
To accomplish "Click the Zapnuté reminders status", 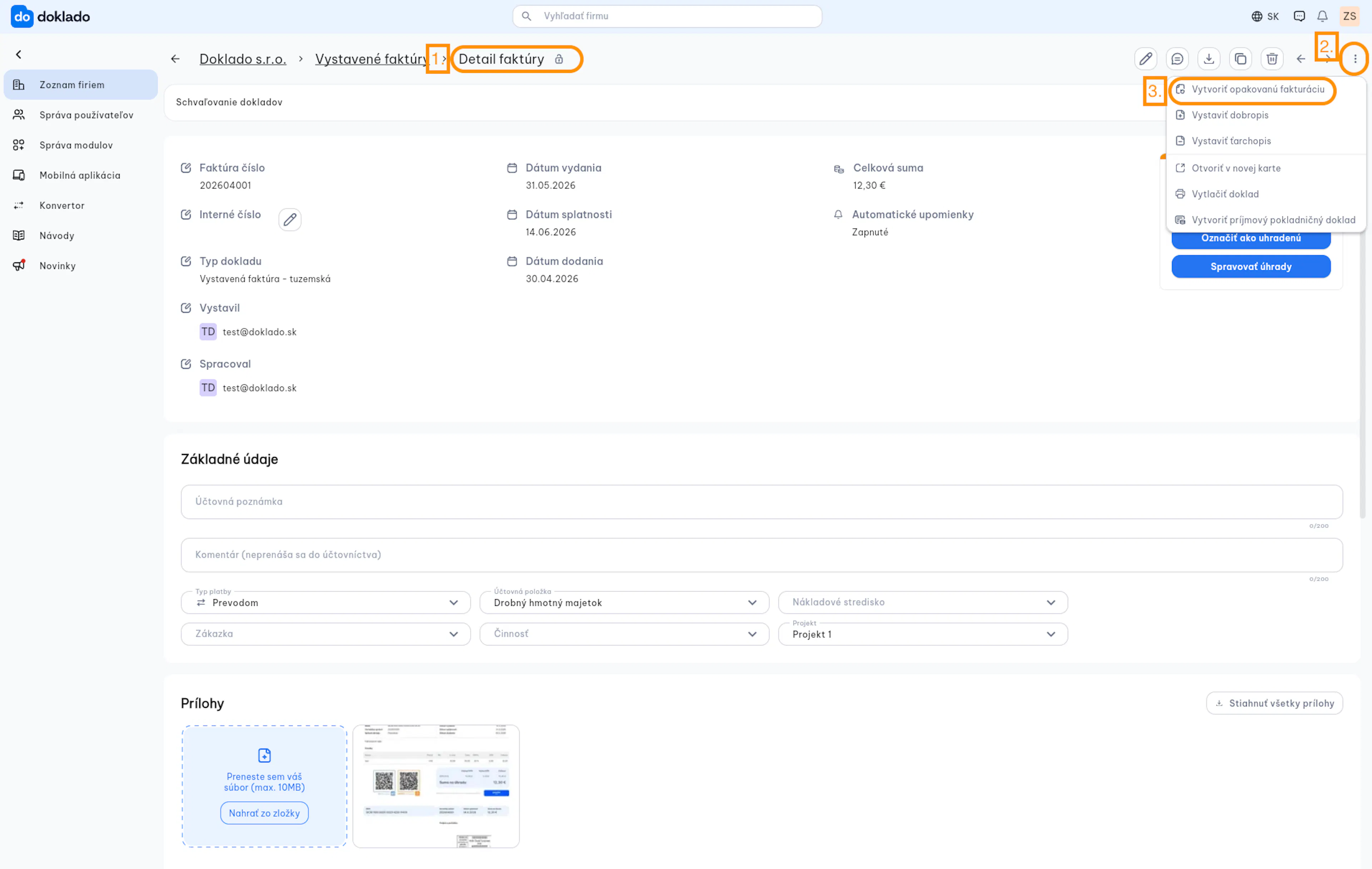I will (870, 233).
